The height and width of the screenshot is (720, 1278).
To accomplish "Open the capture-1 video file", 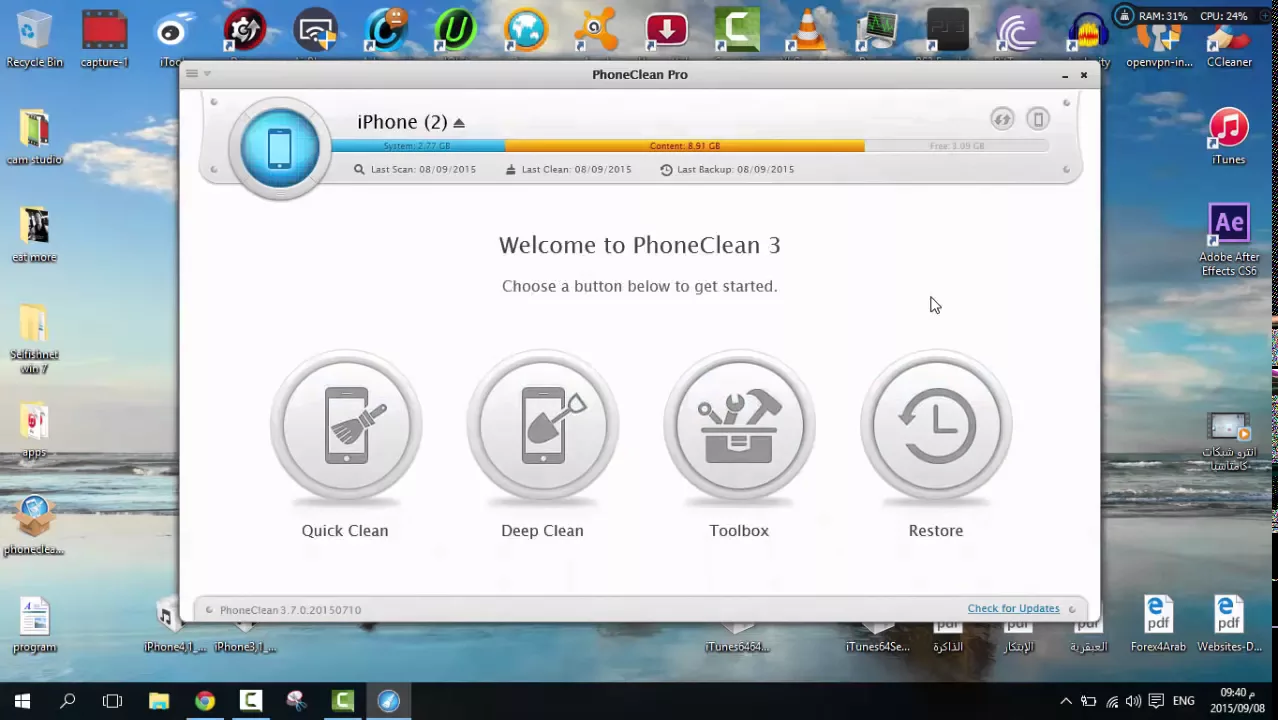I will point(104,39).
